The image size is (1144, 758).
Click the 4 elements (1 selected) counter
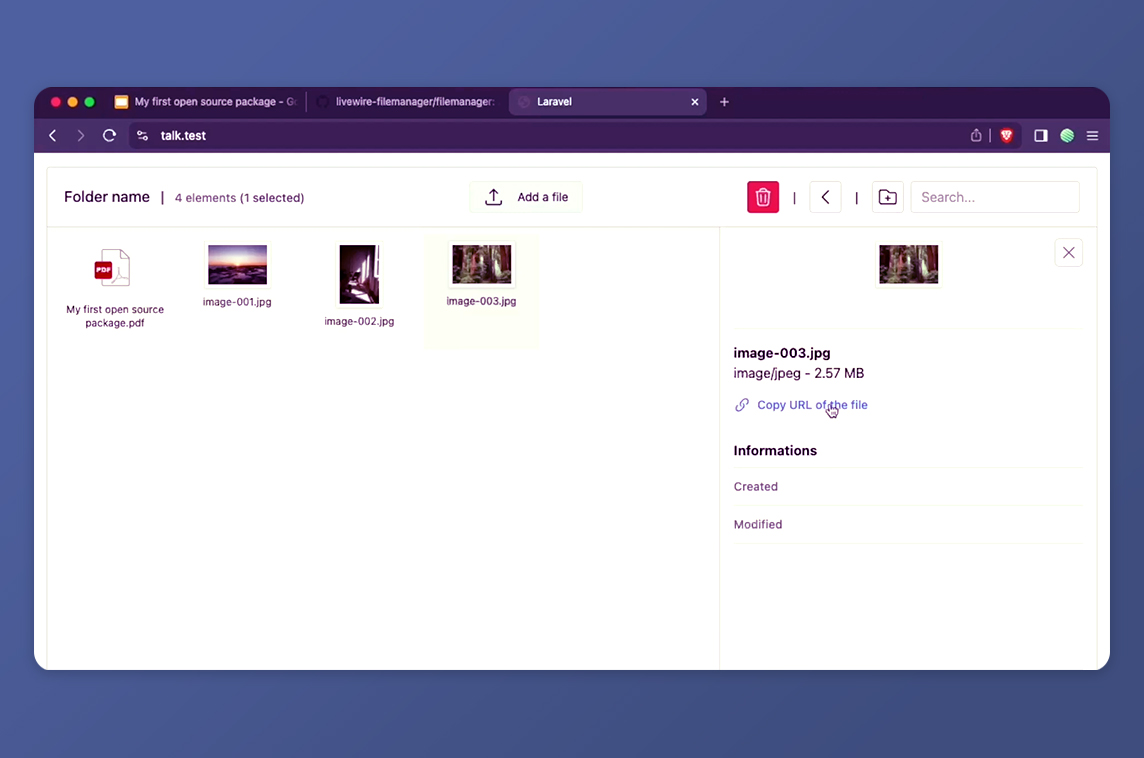tap(239, 198)
